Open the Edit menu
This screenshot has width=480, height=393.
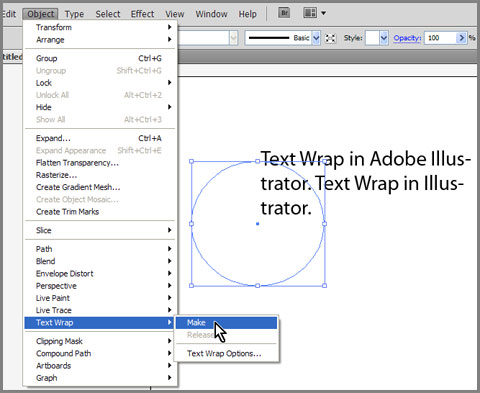(x=9, y=14)
